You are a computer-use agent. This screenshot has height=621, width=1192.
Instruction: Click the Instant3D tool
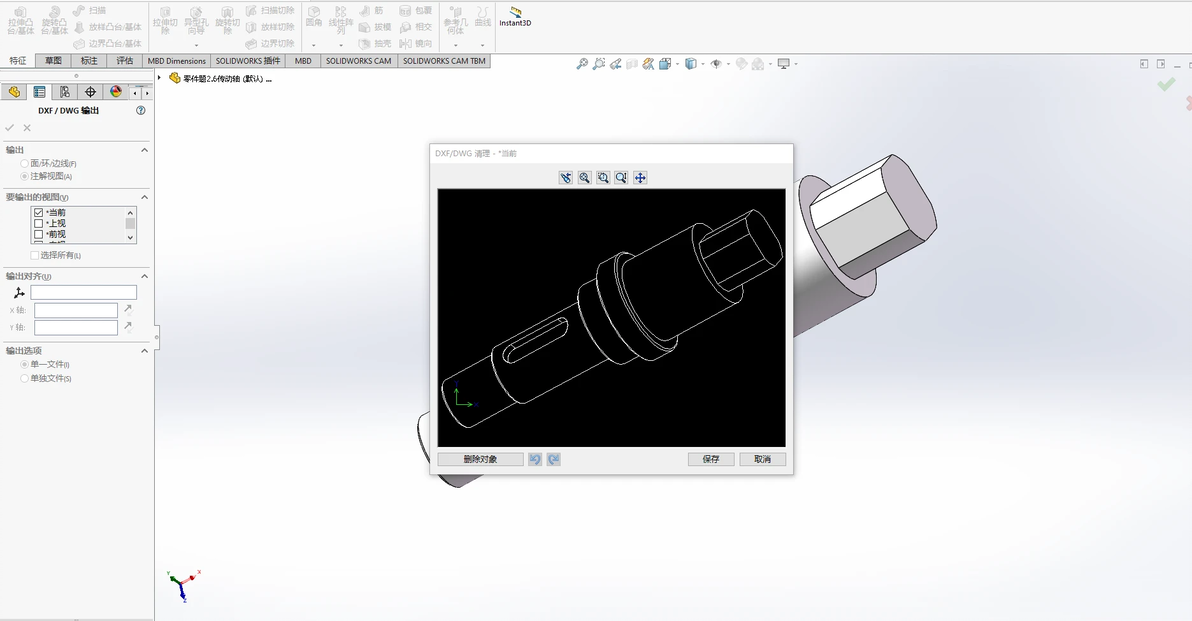[x=515, y=17]
